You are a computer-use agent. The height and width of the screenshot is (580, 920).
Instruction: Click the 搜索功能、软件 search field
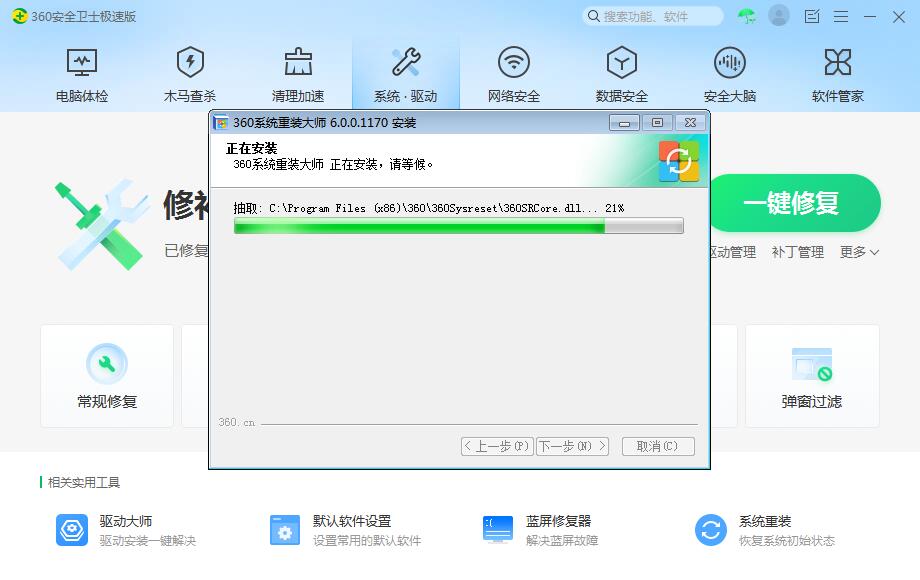653,16
